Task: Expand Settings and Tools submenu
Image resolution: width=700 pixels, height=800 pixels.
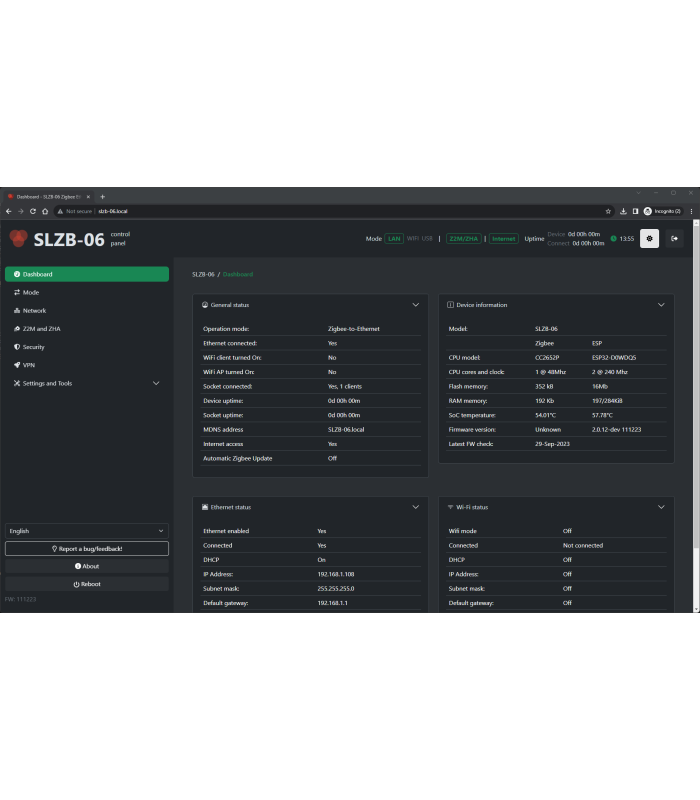Action: 155,383
